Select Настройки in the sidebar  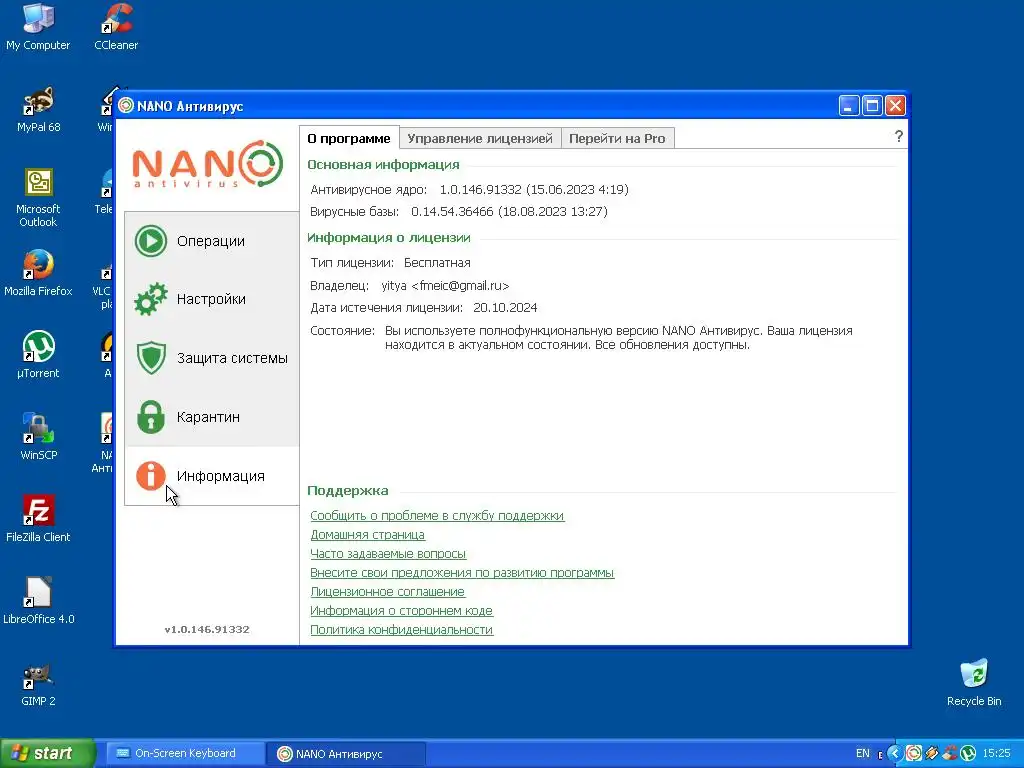[x=212, y=299]
